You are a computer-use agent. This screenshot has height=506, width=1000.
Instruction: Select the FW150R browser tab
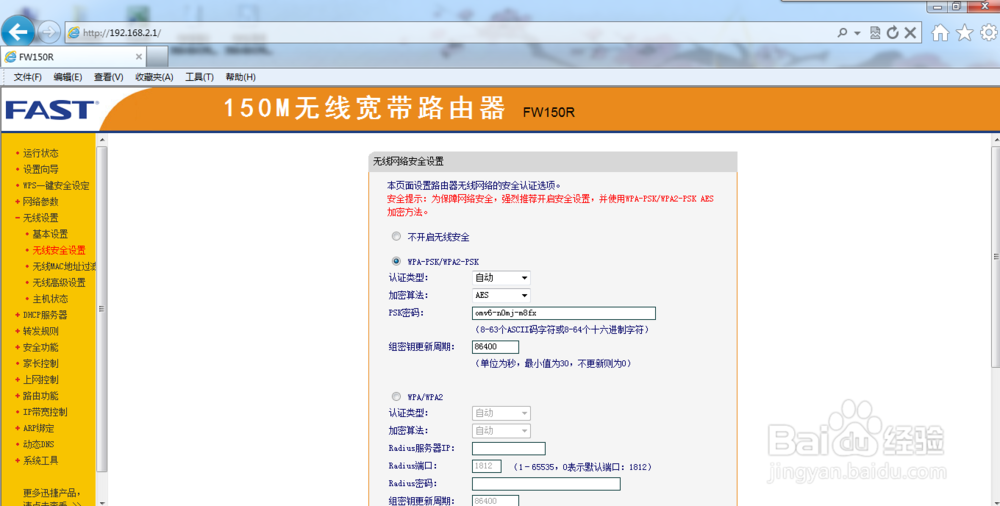[x=73, y=57]
